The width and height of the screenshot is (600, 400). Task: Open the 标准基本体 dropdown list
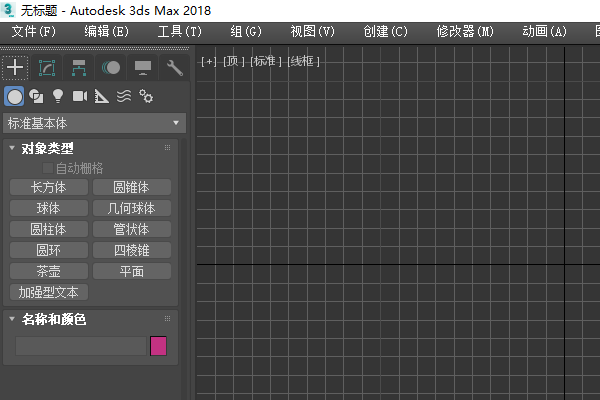coord(95,123)
